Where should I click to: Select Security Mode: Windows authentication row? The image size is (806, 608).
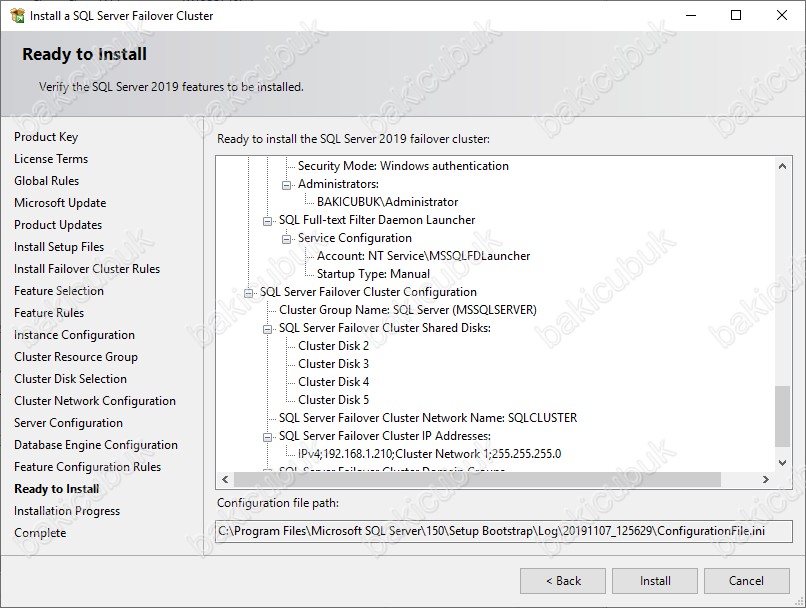point(404,166)
